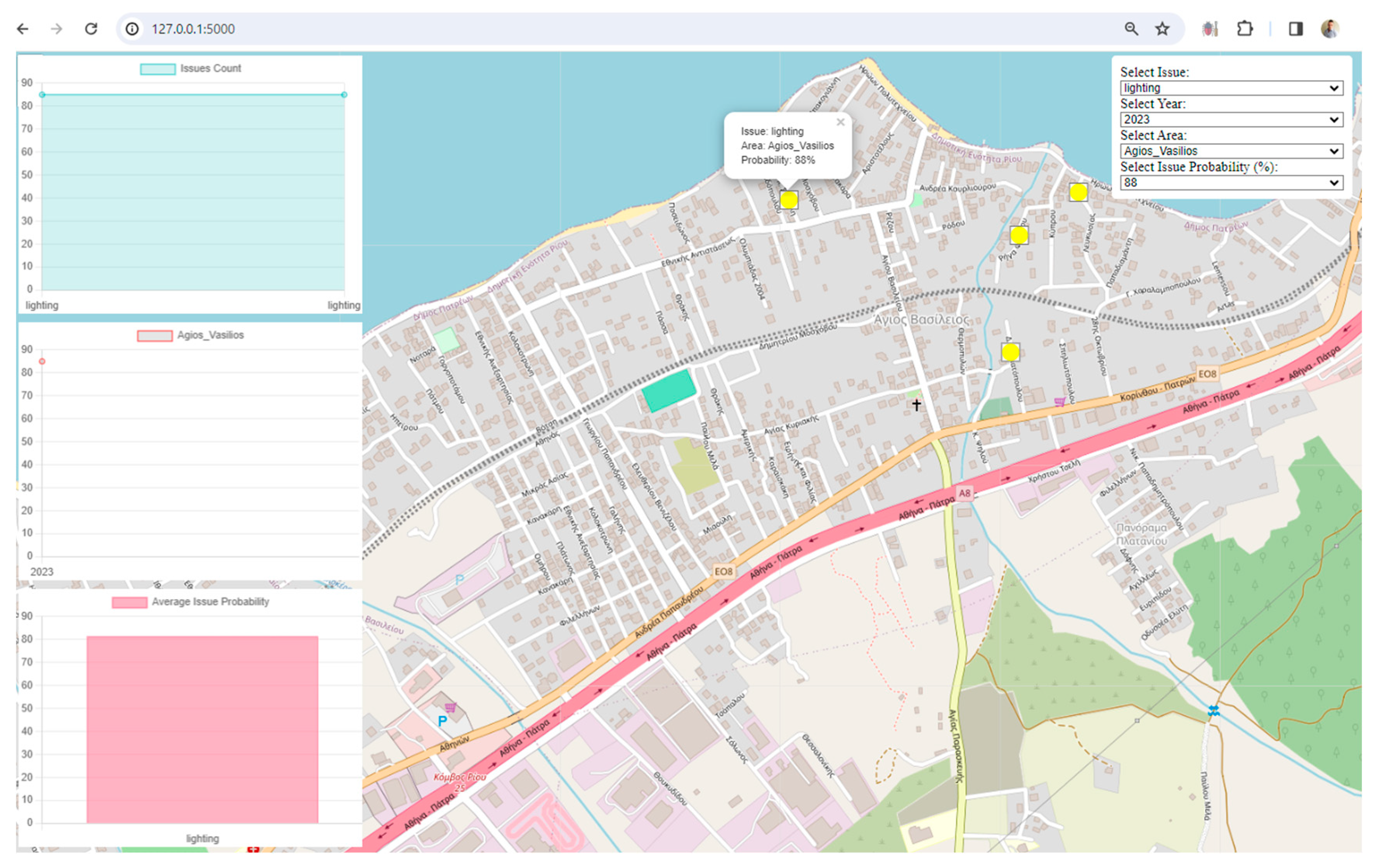
Task: Click the browser forward arrow
Action: 56,28
